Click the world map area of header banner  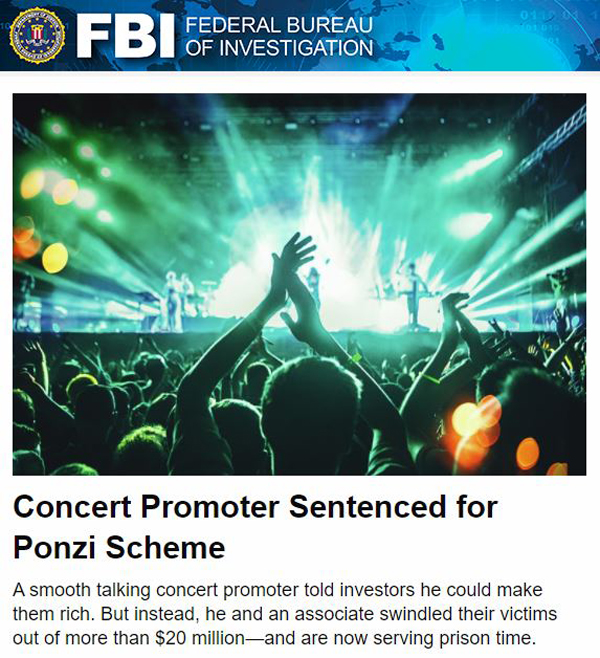pos(483,35)
